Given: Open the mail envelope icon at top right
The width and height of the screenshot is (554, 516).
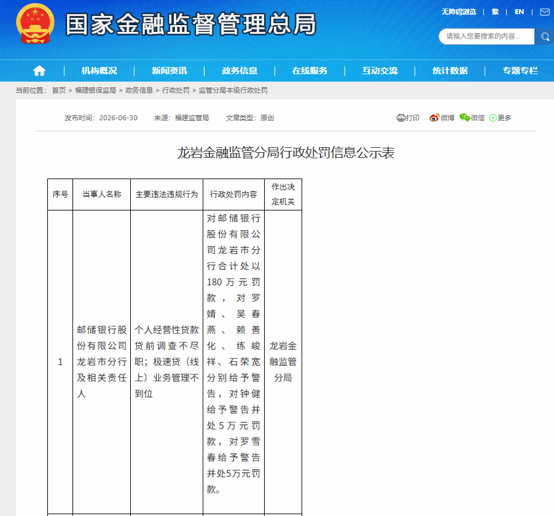Looking at the screenshot, I should 545,12.
